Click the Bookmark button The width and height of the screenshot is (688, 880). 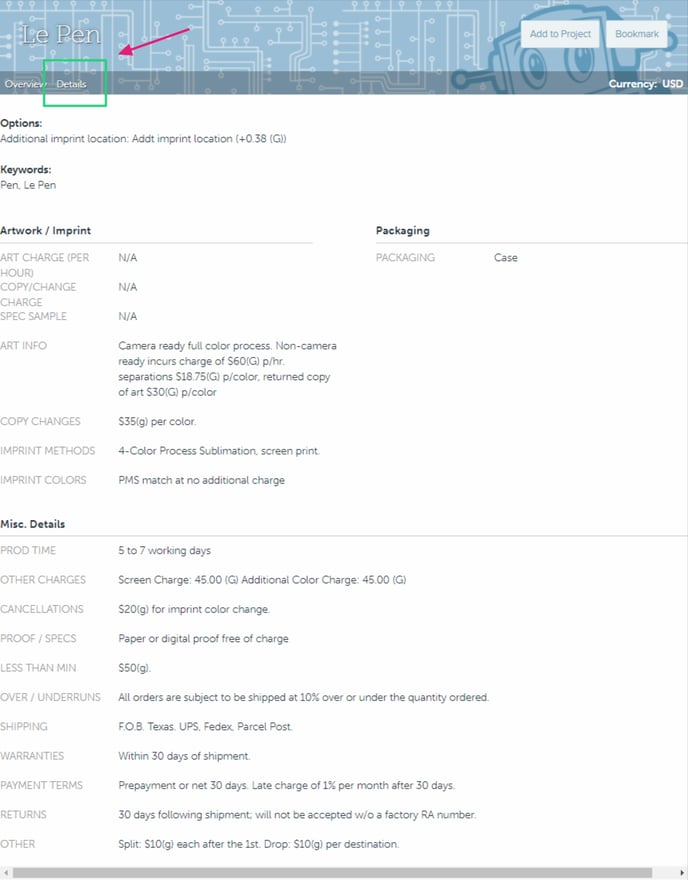click(x=636, y=34)
